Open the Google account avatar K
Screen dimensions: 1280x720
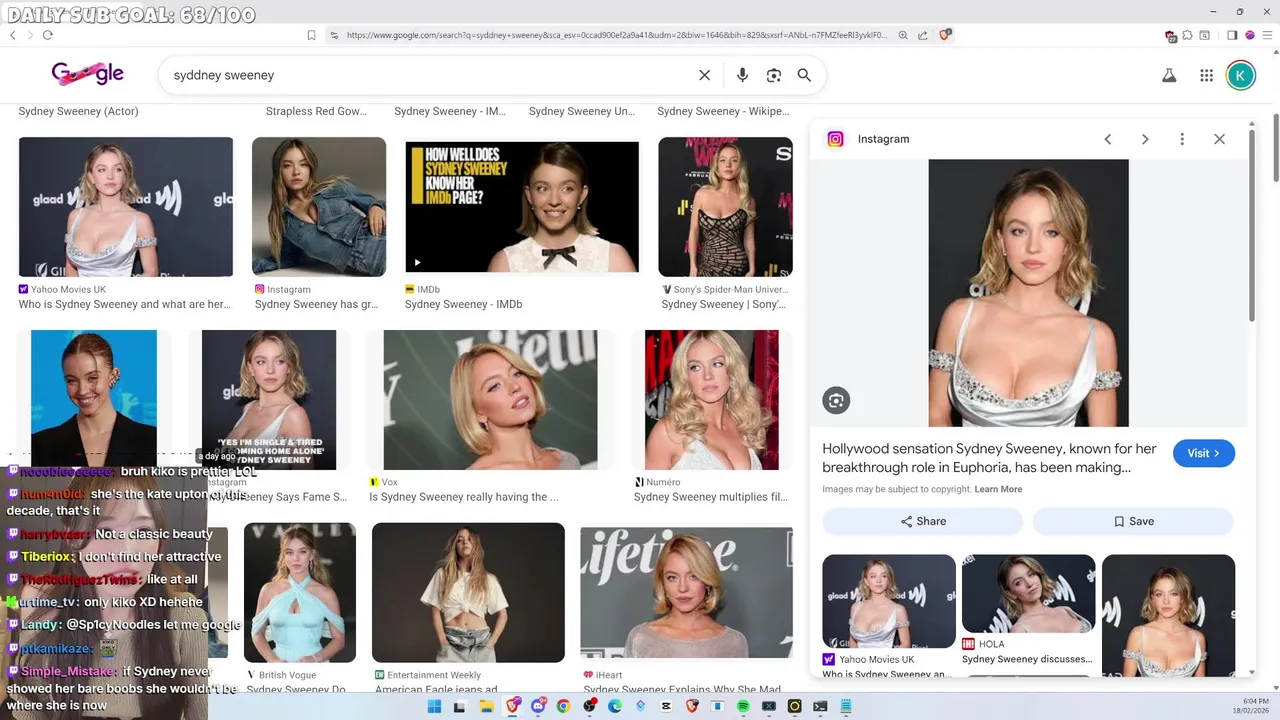1241,75
